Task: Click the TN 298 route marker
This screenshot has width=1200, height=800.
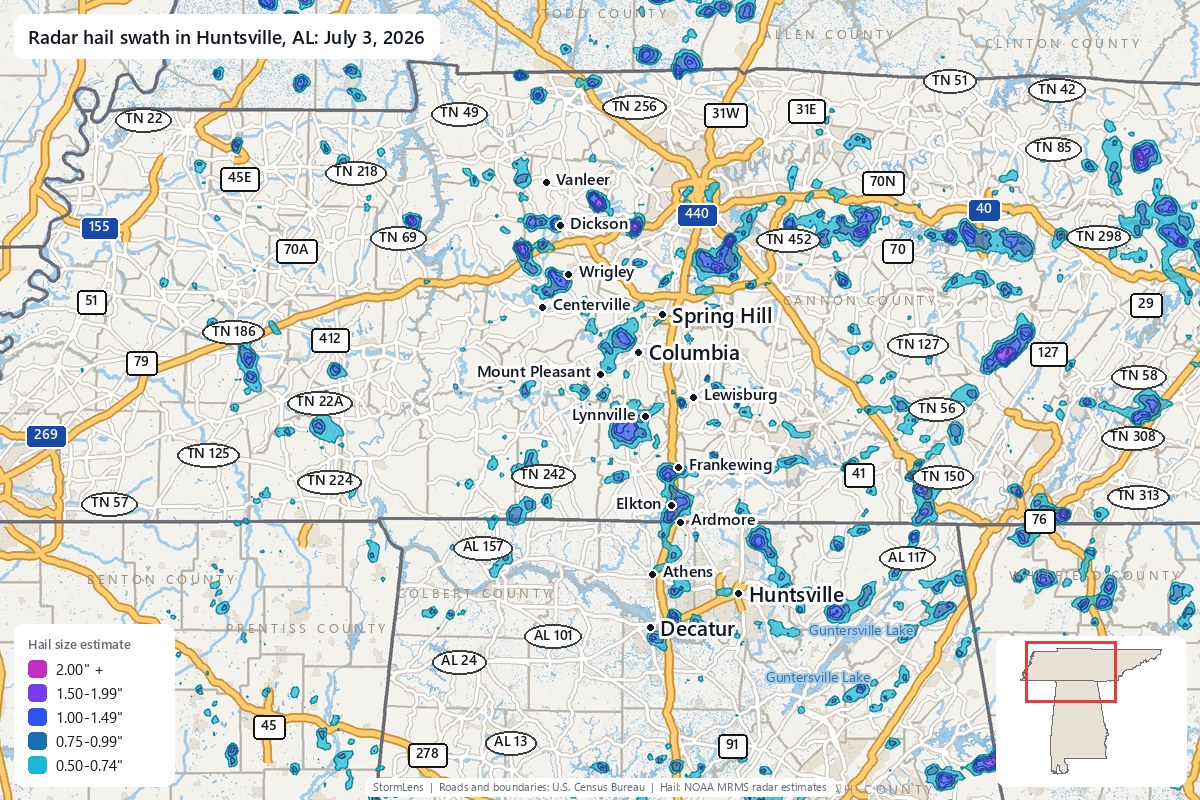Action: coord(1098,237)
